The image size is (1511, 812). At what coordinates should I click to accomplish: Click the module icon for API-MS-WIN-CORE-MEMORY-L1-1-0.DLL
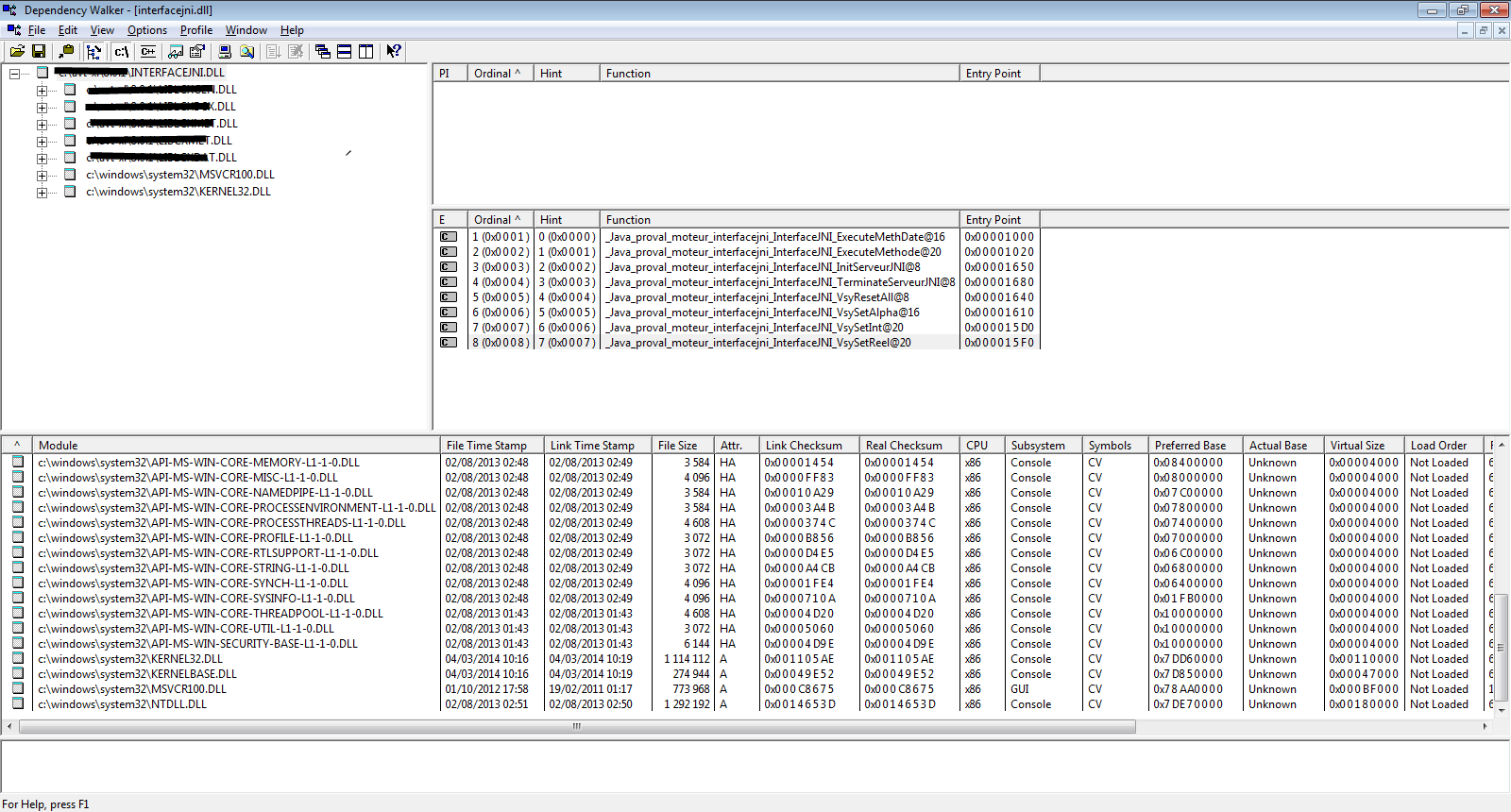point(18,462)
